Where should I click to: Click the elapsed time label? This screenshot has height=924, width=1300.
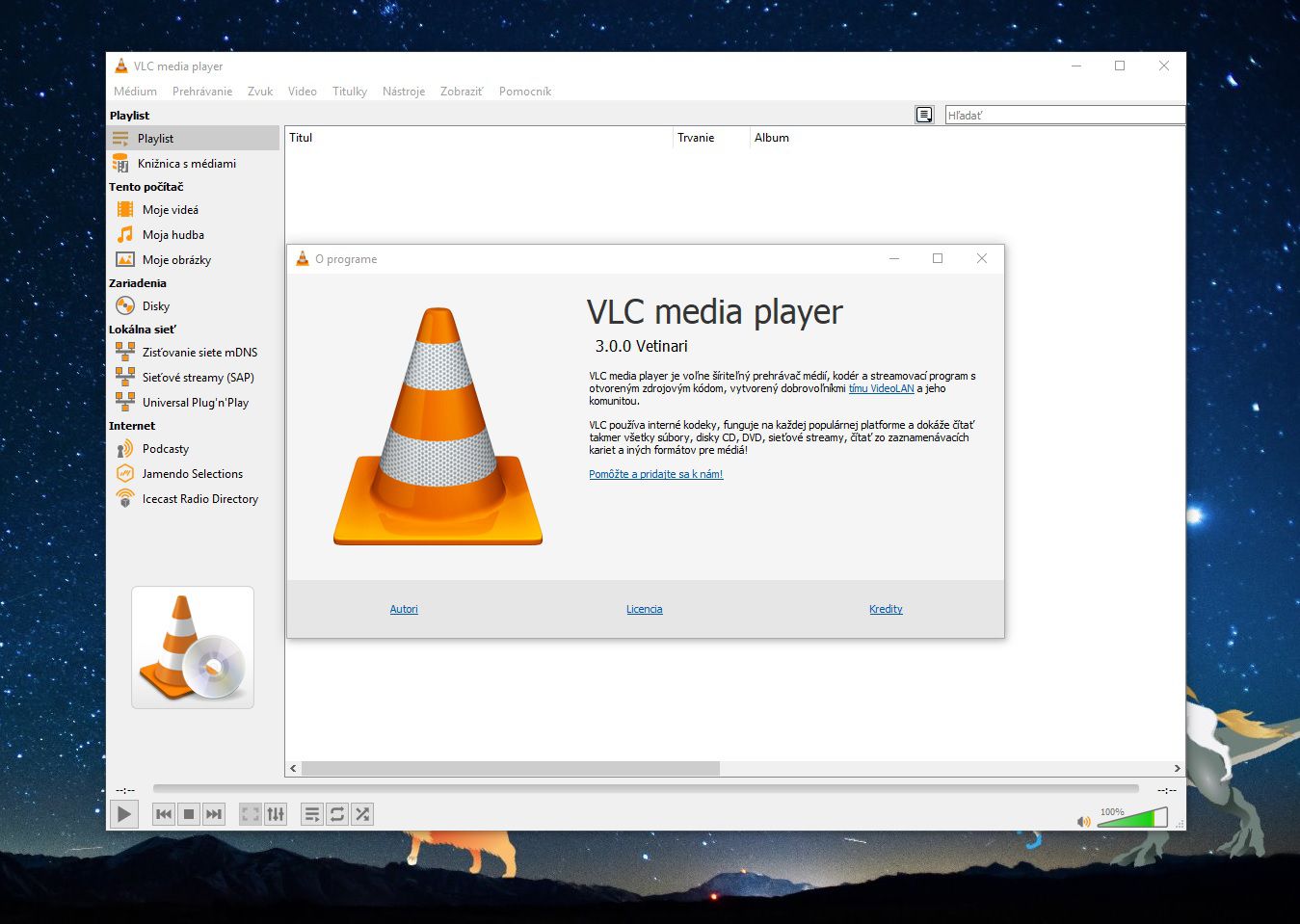click(x=125, y=790)
